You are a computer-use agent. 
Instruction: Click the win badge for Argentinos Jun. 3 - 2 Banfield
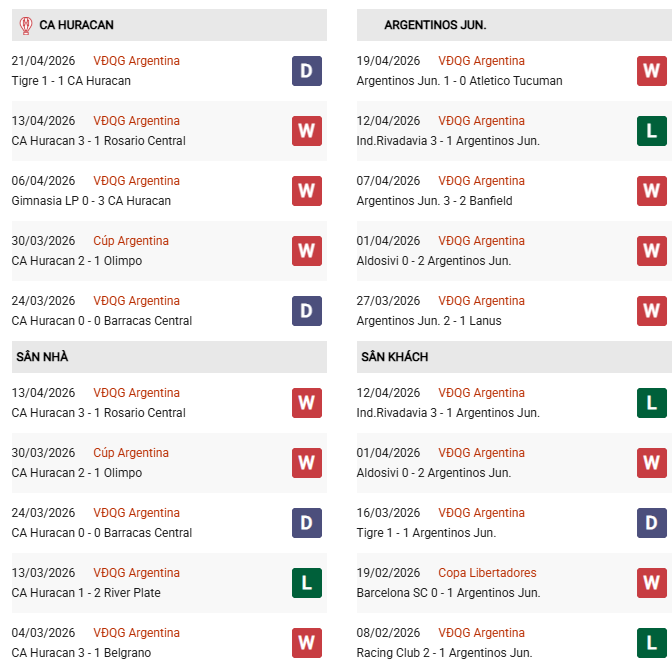[x=651, y=191]
